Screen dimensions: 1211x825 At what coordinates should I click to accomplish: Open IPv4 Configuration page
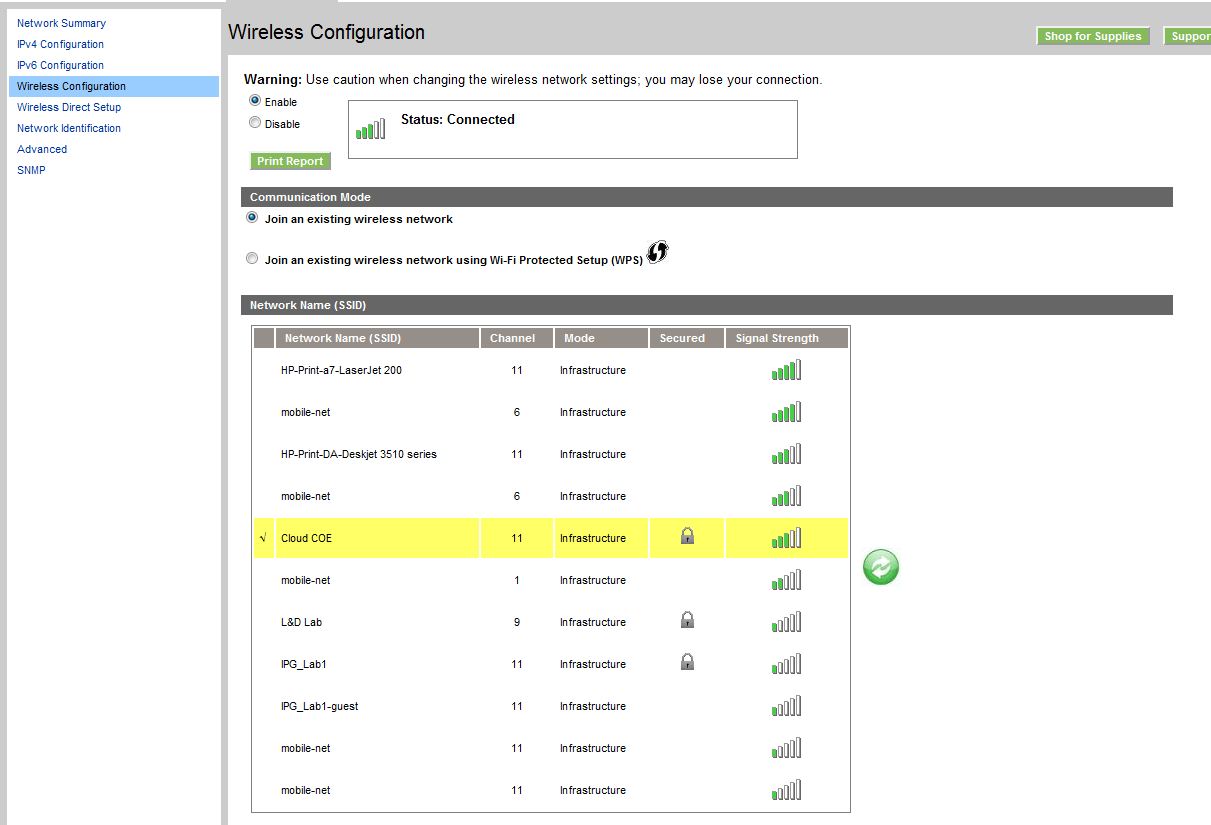60,44
